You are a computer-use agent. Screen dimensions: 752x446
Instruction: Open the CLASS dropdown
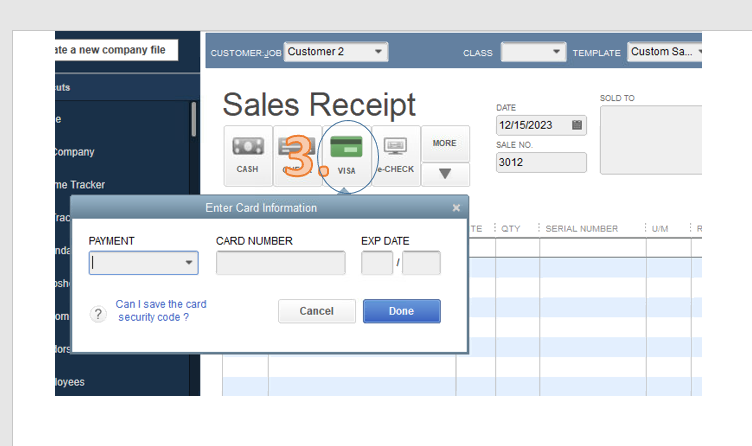[x=533, y=52]
